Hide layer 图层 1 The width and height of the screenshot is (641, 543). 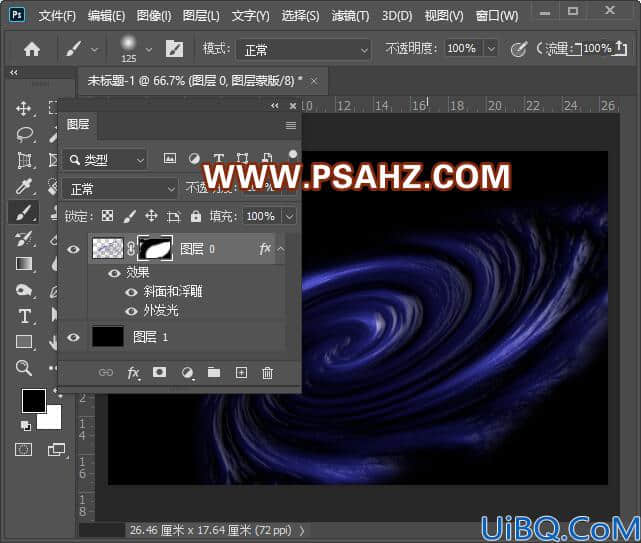click(73, 337)
